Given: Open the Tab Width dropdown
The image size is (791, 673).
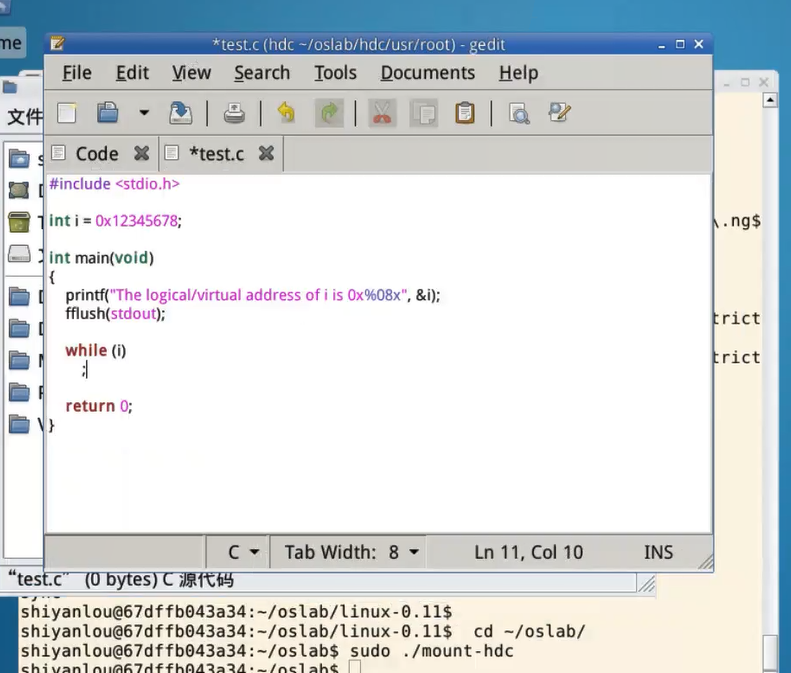Looking at the screenshot, I should click(x=352, y=552).
